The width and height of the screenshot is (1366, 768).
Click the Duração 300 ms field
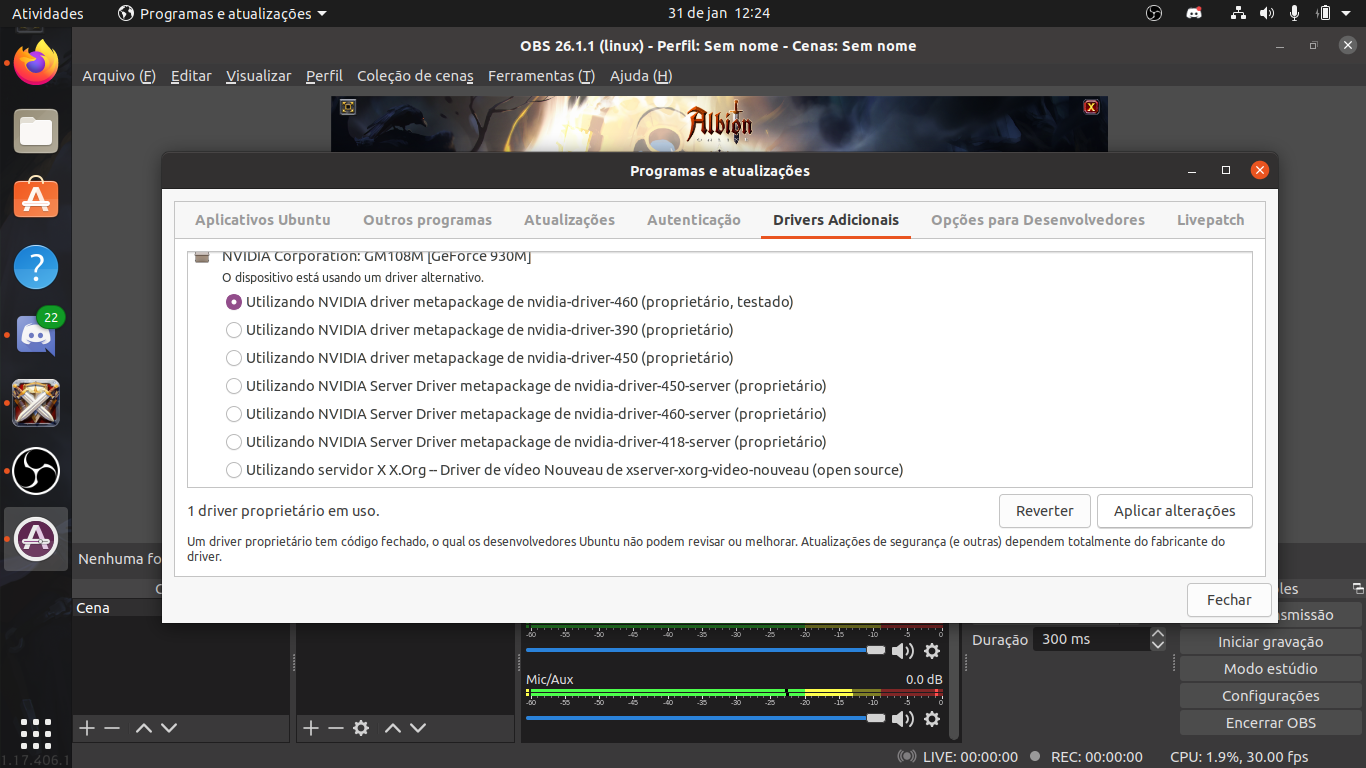[x=1092, y=639]
